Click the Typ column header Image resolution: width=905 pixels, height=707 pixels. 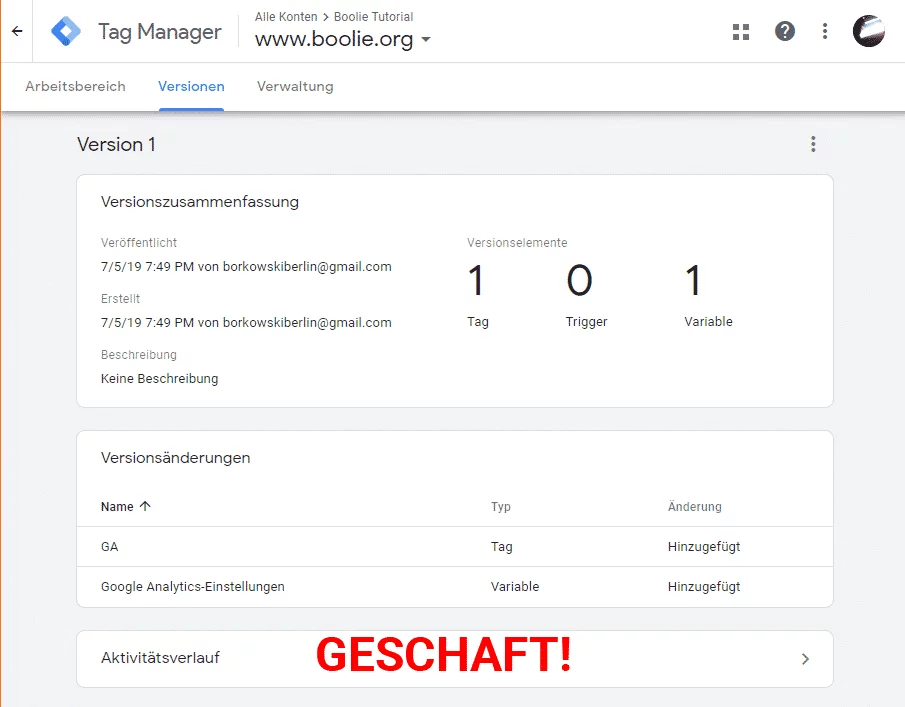(500, 507)
